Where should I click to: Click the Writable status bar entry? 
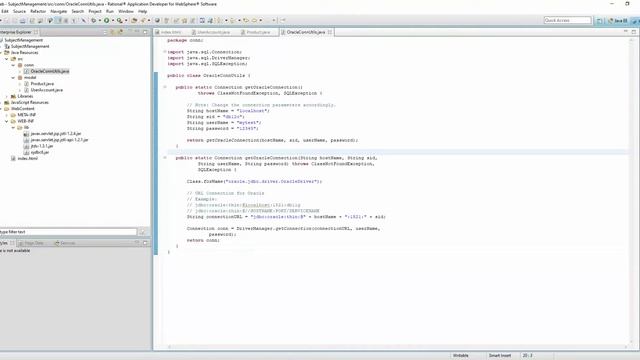click(460, 356)
